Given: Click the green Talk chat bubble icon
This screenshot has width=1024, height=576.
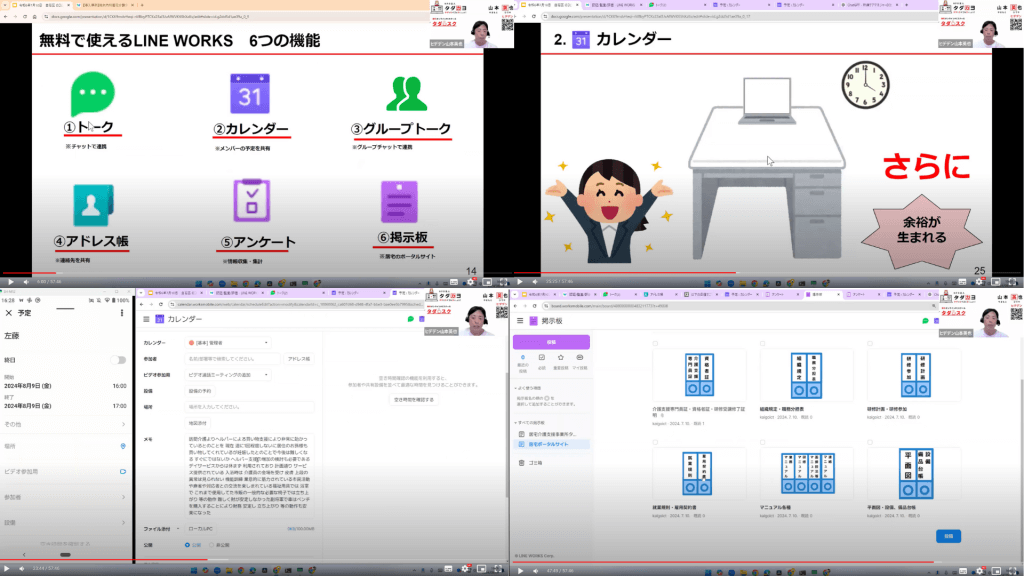Looking at the screenshot, I should click(x=87, y=97).
